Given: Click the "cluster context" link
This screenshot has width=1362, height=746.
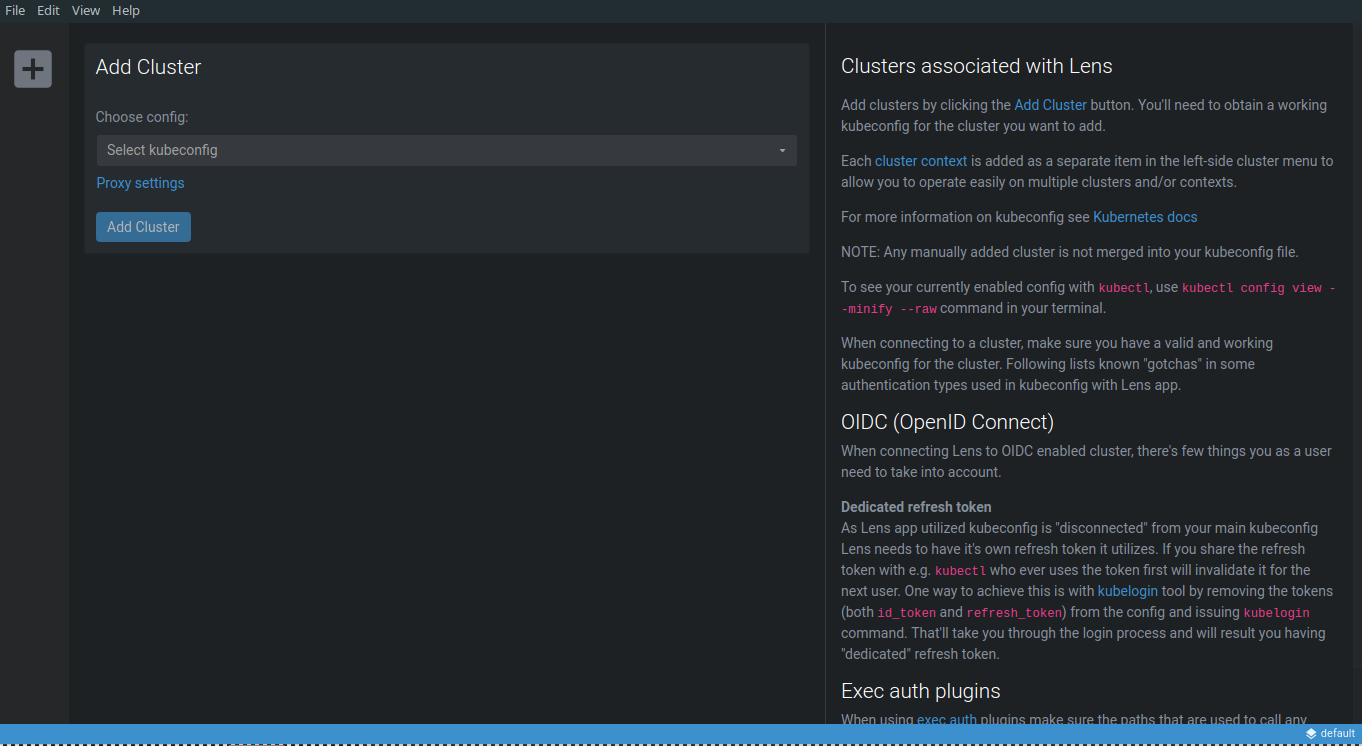Looking at the screenshot, I should 920,160.
